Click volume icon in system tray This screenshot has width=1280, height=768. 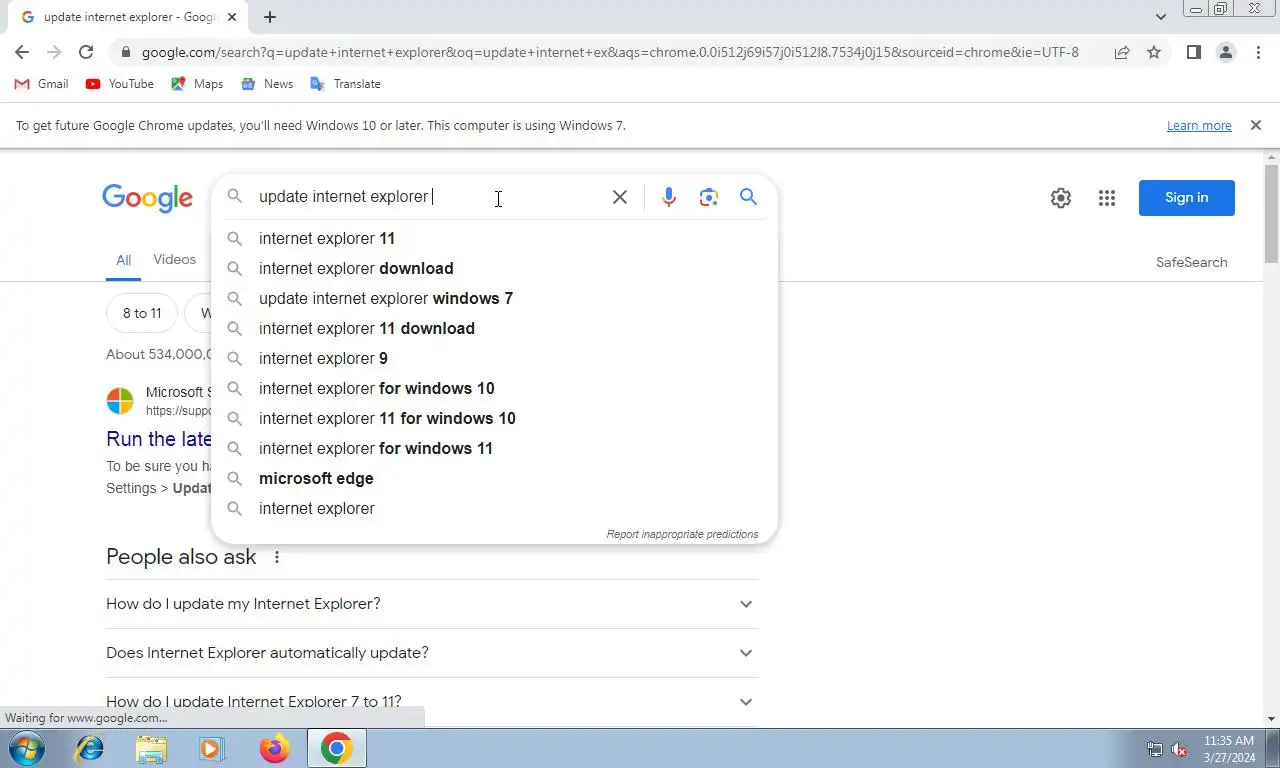coord(1179,749)
